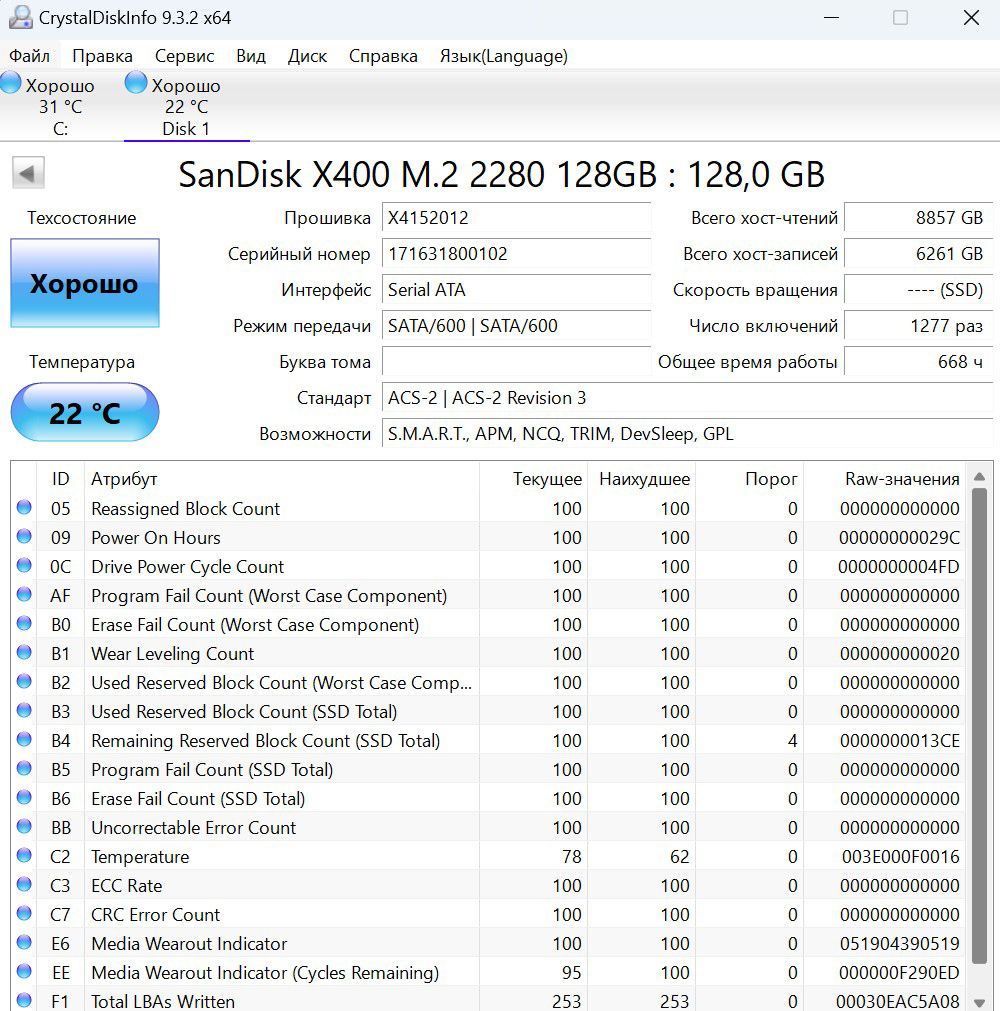Click the CrystalDiskInfo app icon in title bar
The height and width of the screenshot is (1011, 1000).
click(21, 17)
